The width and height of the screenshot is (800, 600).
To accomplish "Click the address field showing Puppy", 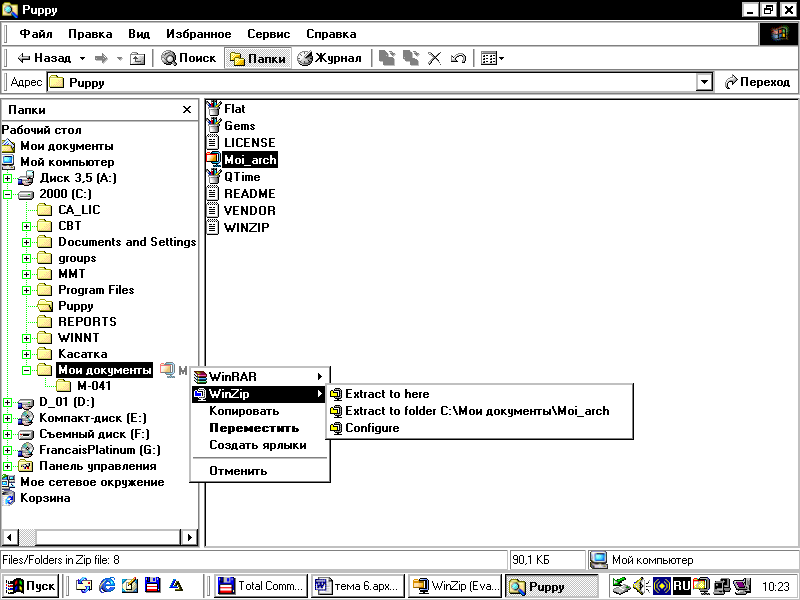I will (x=372, y=82).
